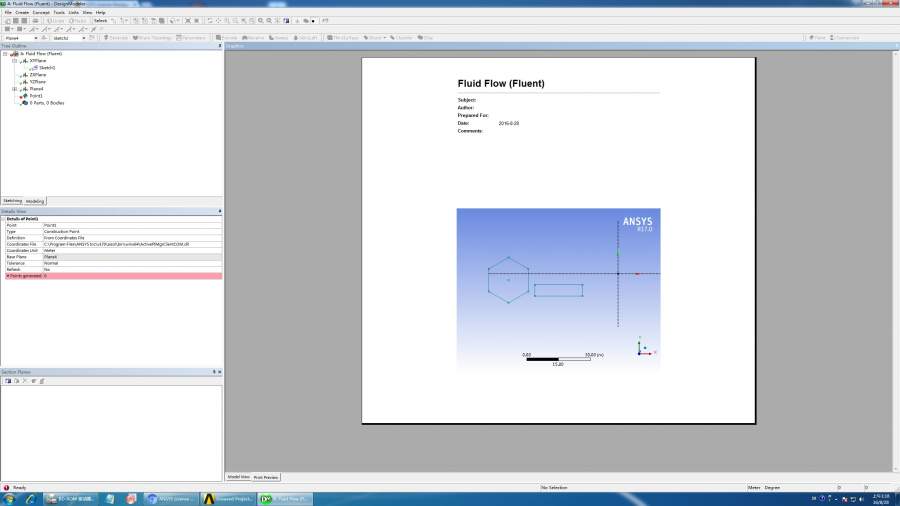Switch to the Model View tab
Image resolution: width=900 pixels, height=506 pixels.
point(238,477)
